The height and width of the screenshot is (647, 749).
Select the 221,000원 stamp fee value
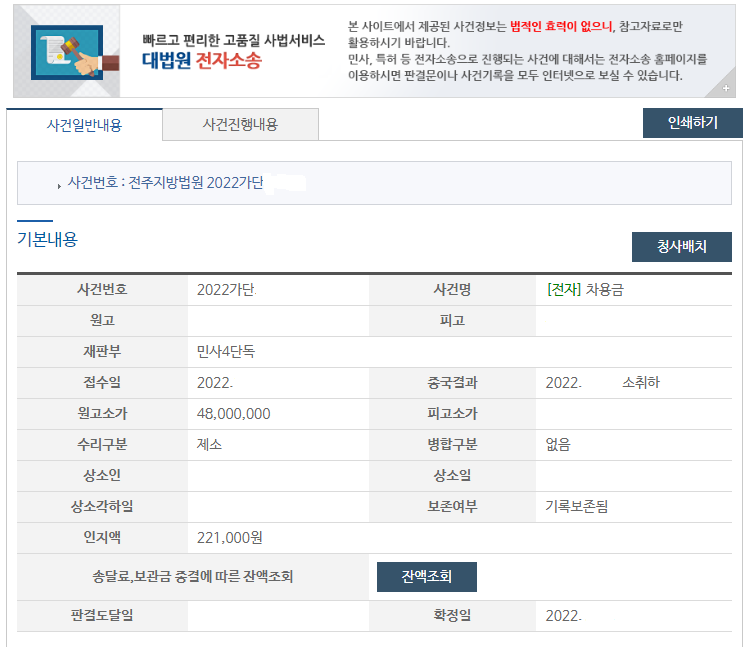point(229,538)
